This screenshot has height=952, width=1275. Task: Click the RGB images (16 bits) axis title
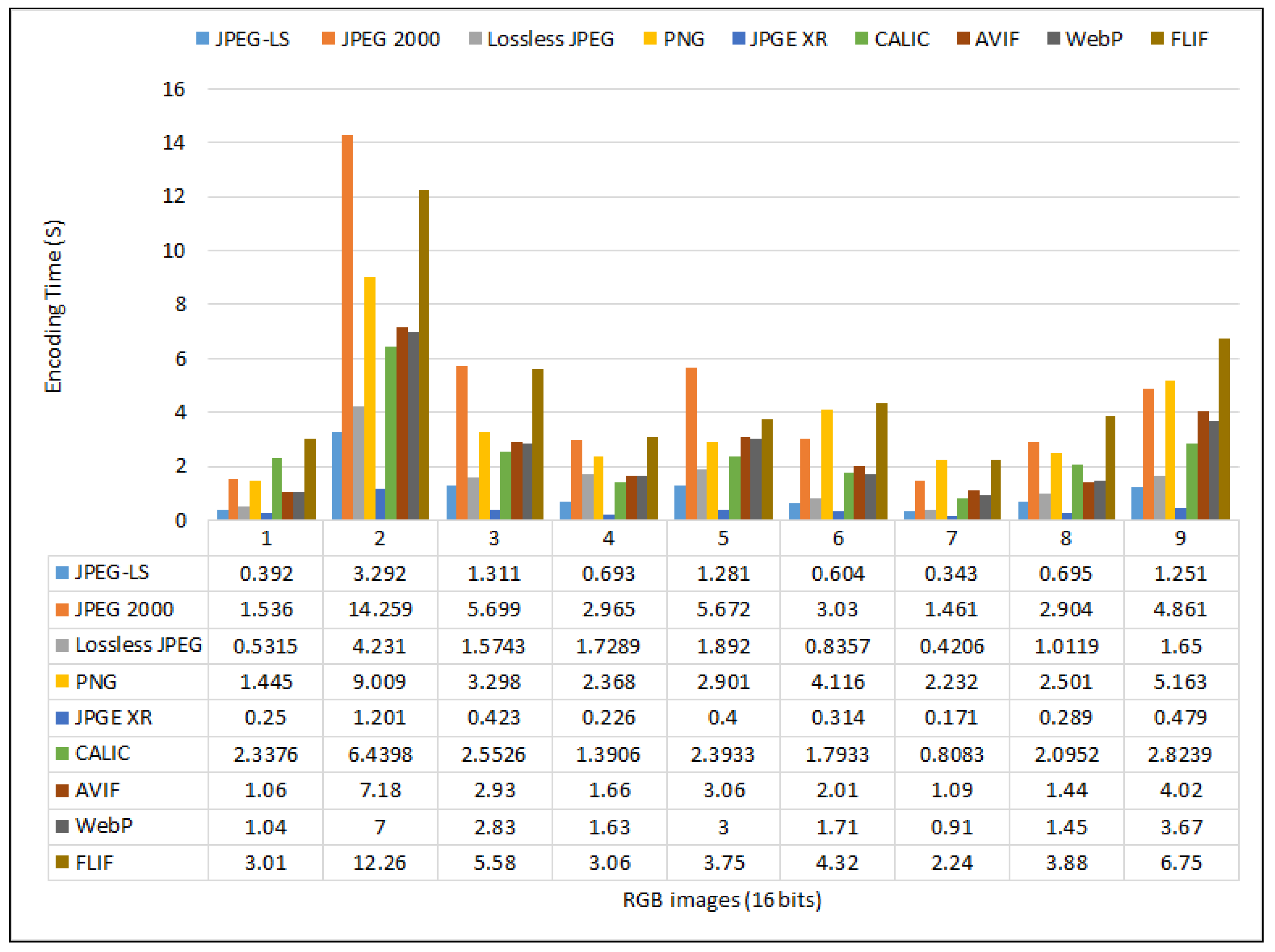tap(722, 900)
